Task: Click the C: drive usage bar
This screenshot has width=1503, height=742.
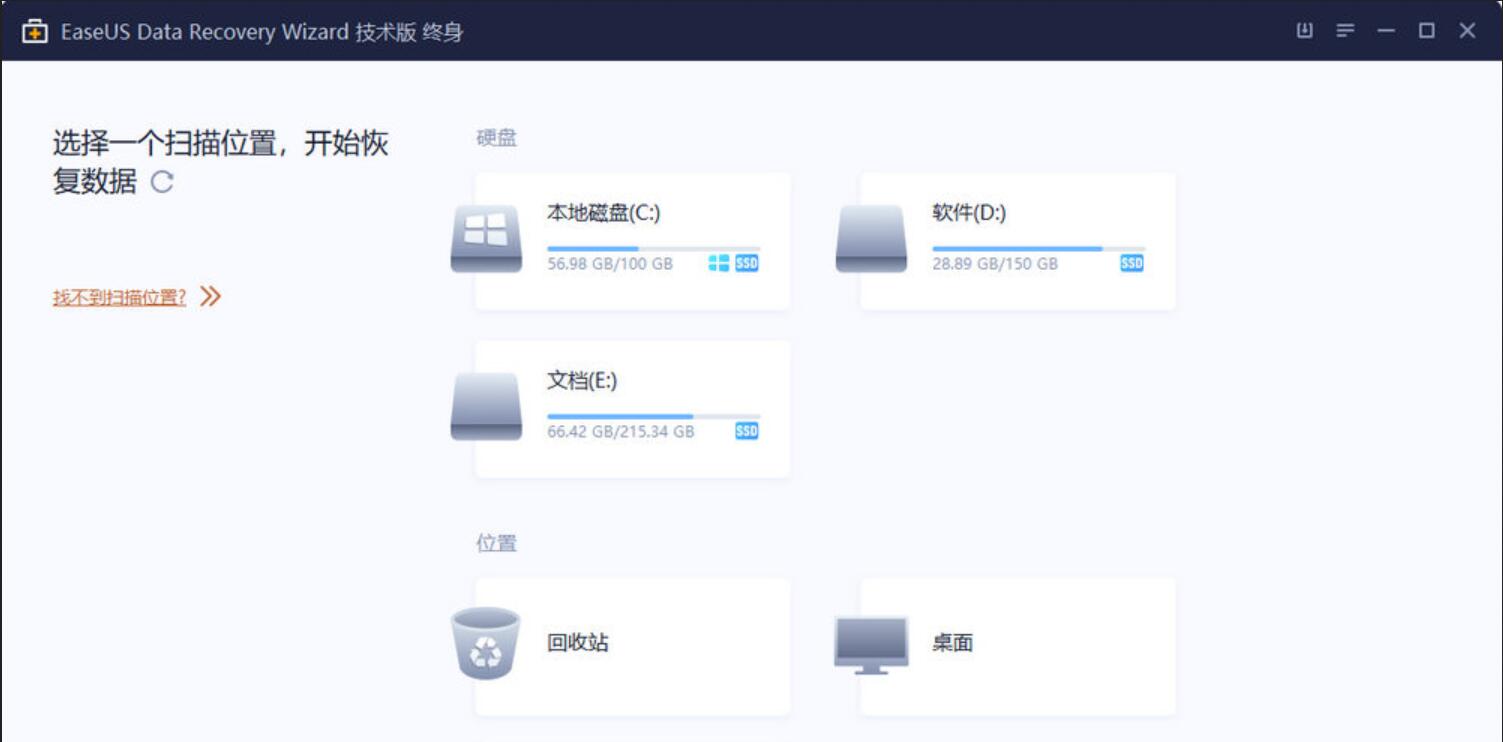Action: [x=653, y=248]
